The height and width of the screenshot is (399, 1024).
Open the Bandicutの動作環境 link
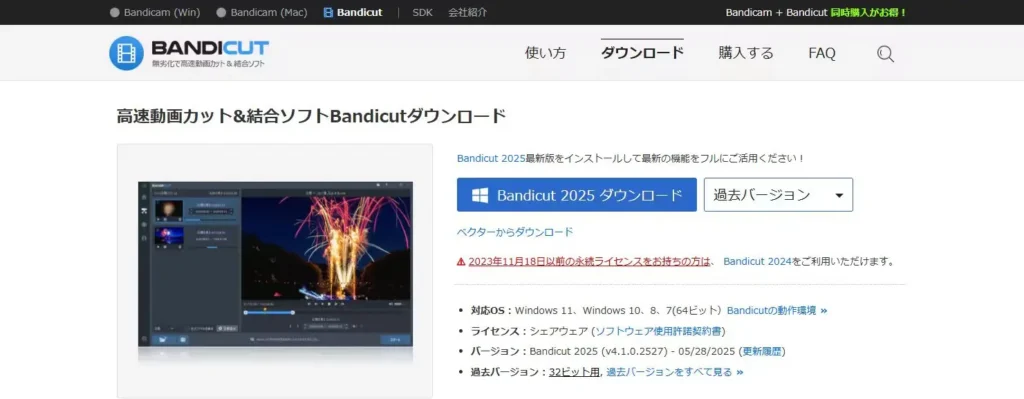tap(776, 310)
